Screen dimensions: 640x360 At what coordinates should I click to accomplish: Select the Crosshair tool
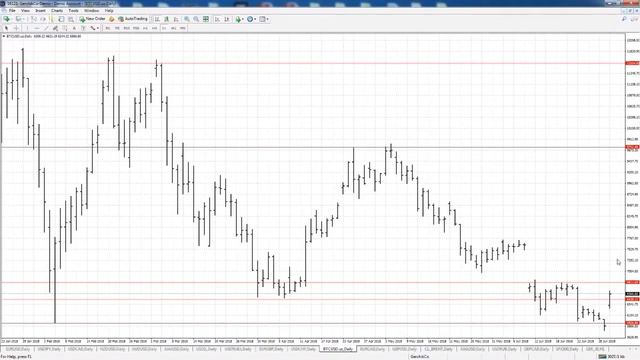point(16,28)
